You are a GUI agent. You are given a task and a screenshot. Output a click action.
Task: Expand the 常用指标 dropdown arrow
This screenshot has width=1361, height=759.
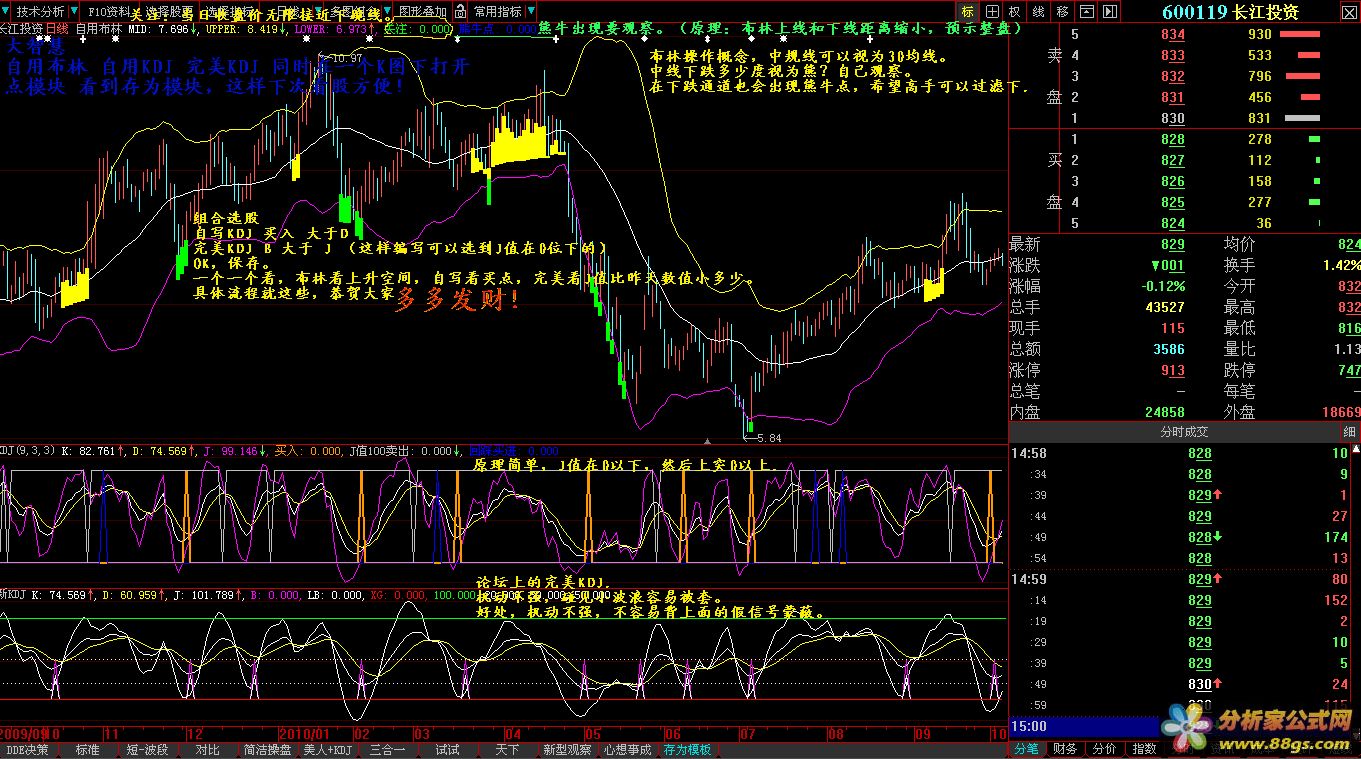click(532, 11)
